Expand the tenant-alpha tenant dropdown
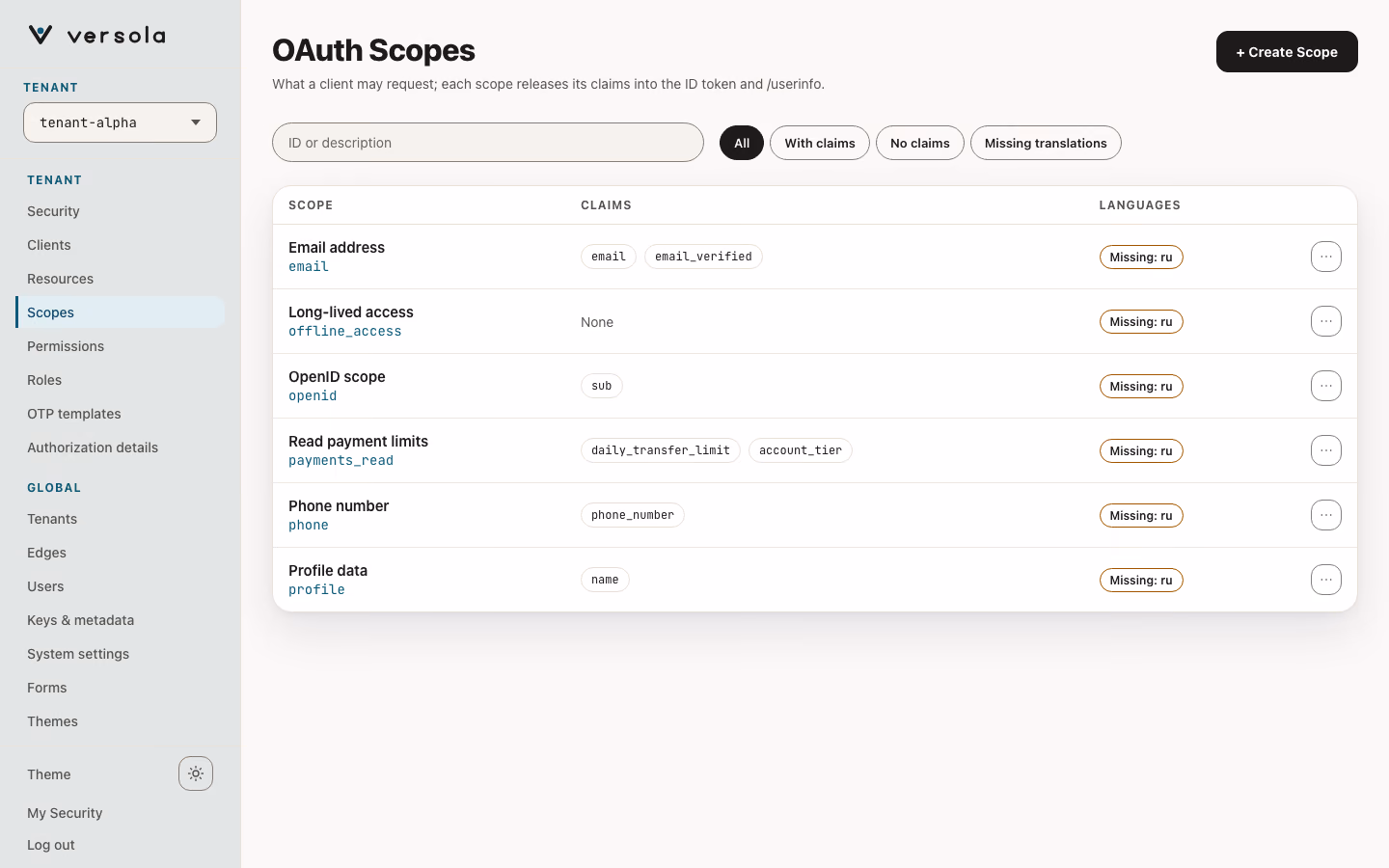1389x868 pixels. pyautogui.click(x=120, y=122)
